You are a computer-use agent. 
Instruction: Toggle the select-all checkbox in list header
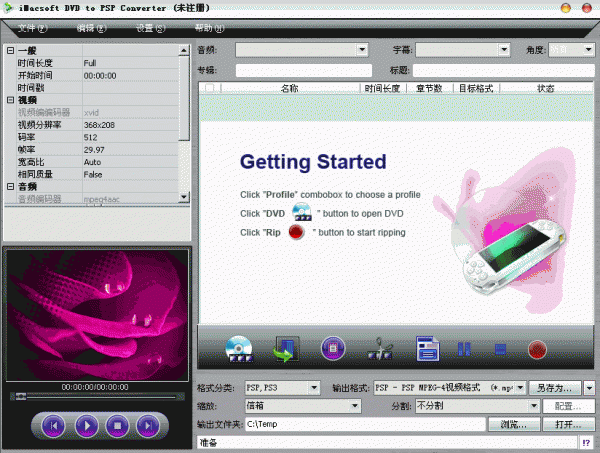[x=209, y=88]
